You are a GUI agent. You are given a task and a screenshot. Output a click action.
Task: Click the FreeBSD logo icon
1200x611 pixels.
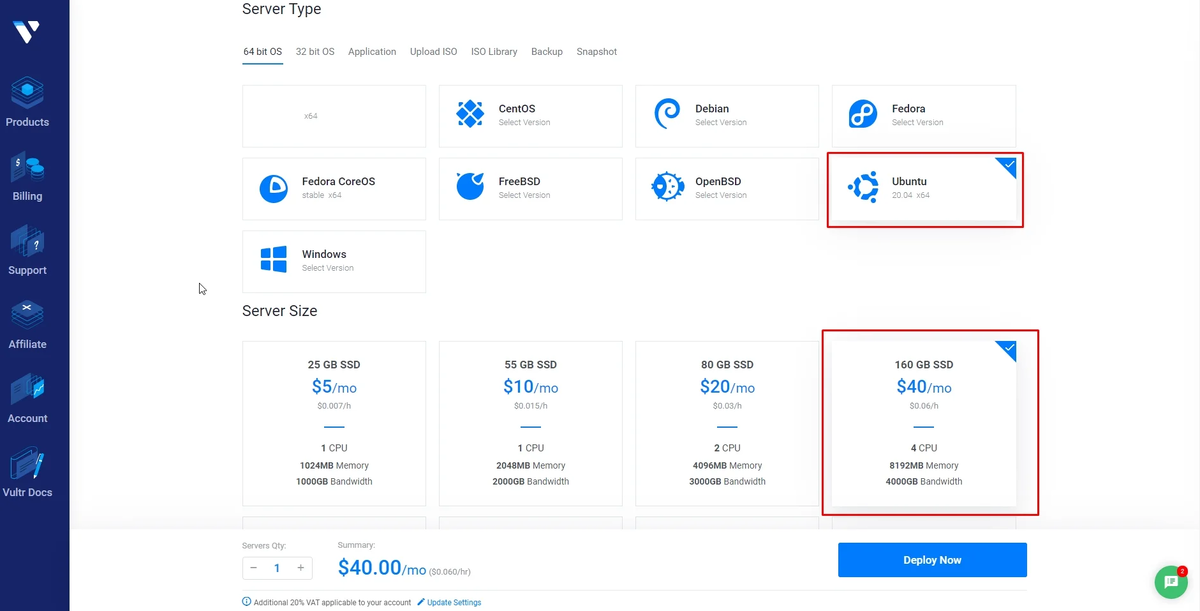coord(470,187)
